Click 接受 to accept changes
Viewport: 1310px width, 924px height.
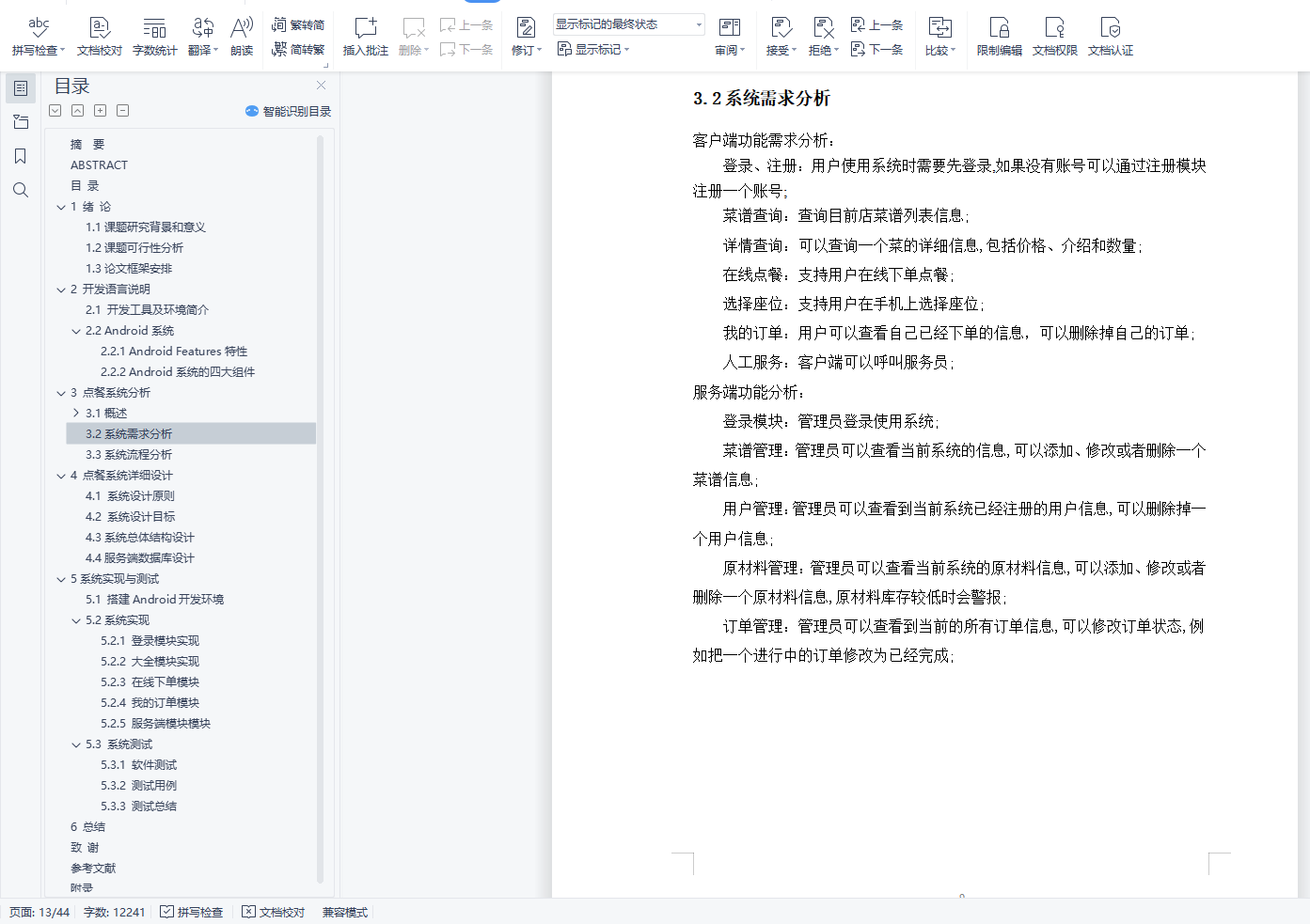click(x=781, y=37)
